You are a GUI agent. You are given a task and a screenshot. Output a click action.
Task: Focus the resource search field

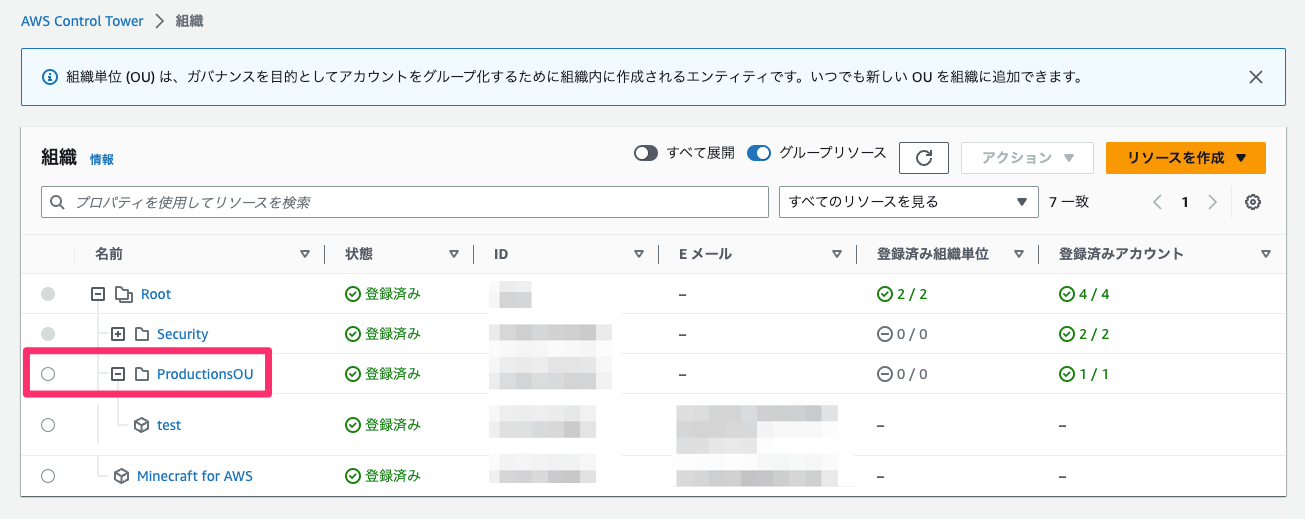[405, 202]
